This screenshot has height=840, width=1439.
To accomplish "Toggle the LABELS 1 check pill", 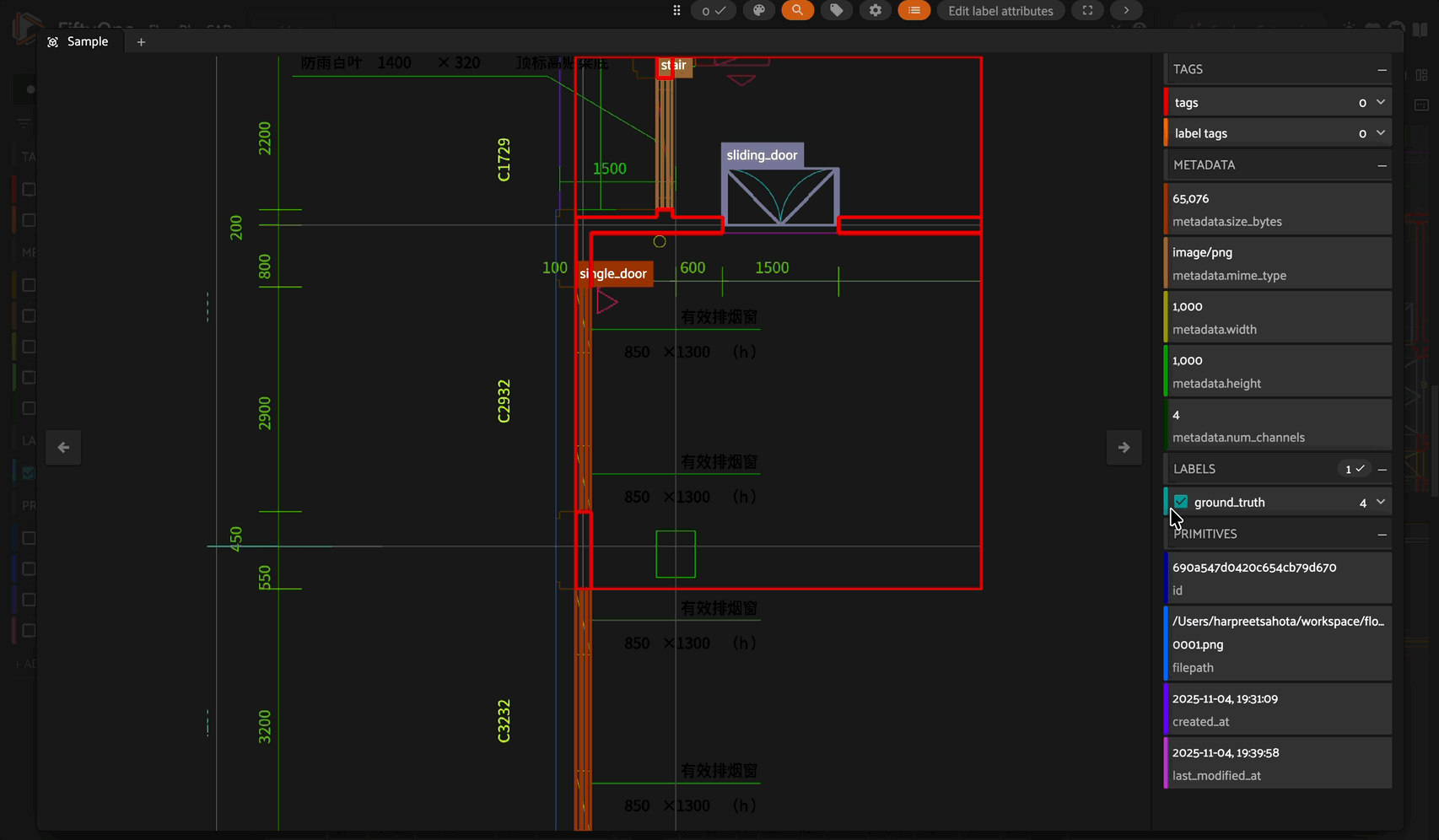I will pyautogui.click(x=1355, y=469).
